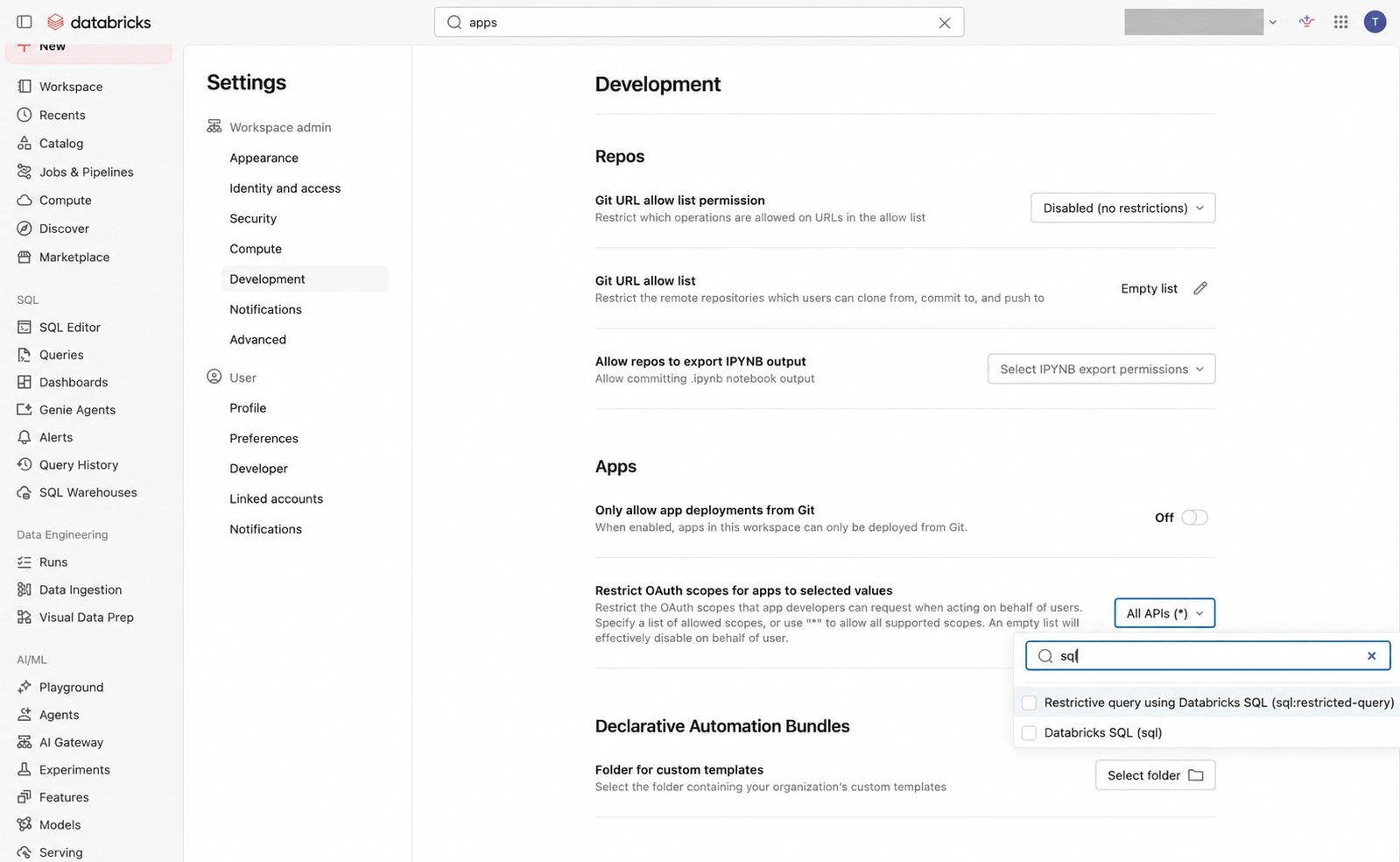This screenshot has height=862, width=1400.
Task: Open the user avatar T menu
Action: pos(1375,22)
